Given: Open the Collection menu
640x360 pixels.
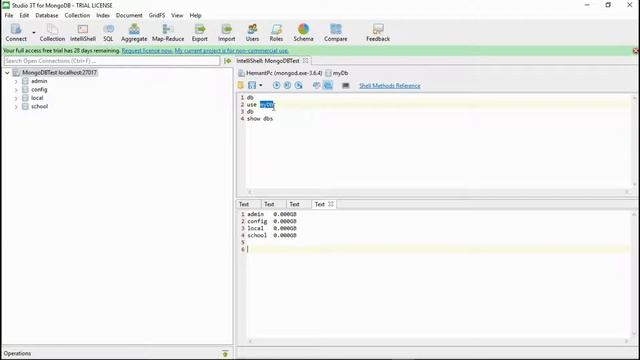Looking at the screenshot, I should pos(77,15).
